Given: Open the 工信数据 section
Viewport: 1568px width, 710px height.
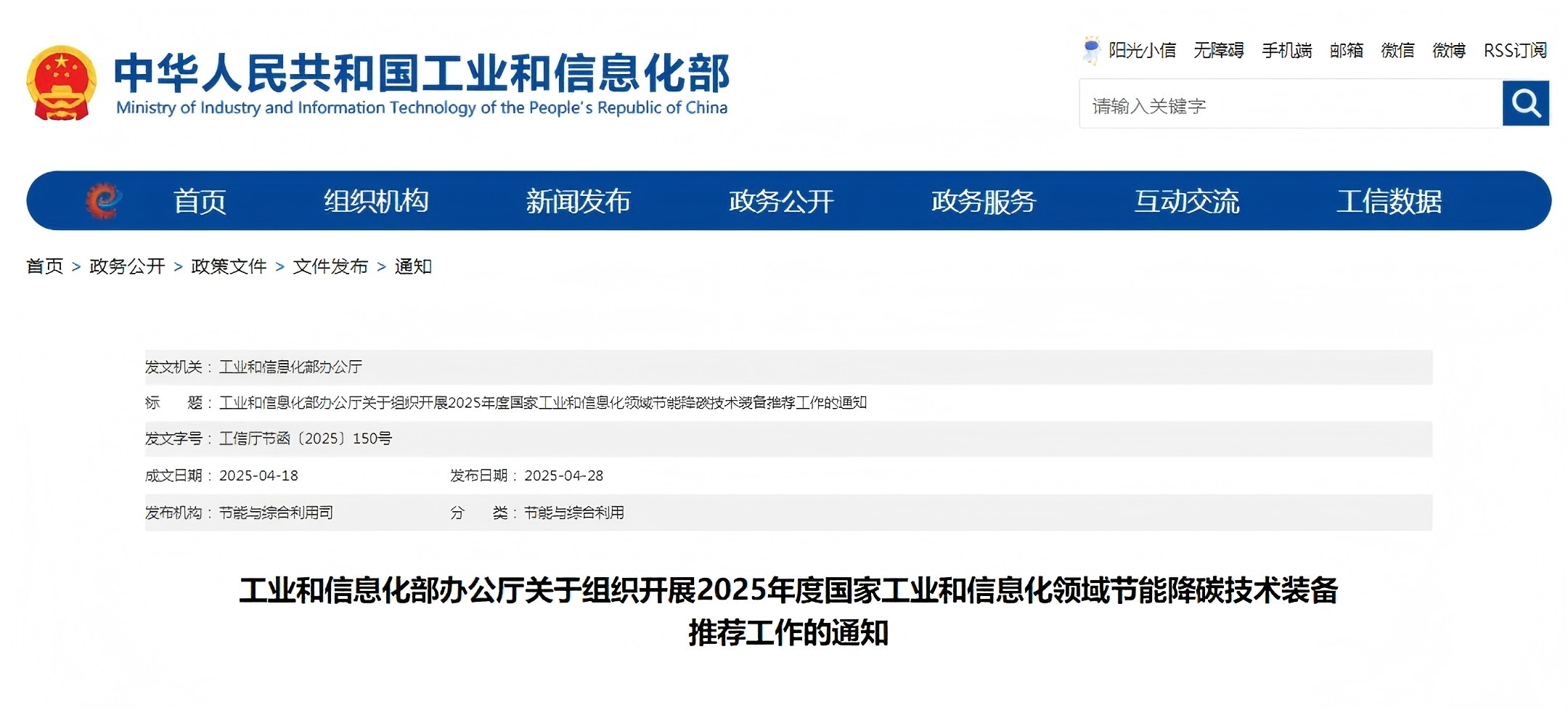Looking at the screenshot, I should click(x=1389, y=201).
